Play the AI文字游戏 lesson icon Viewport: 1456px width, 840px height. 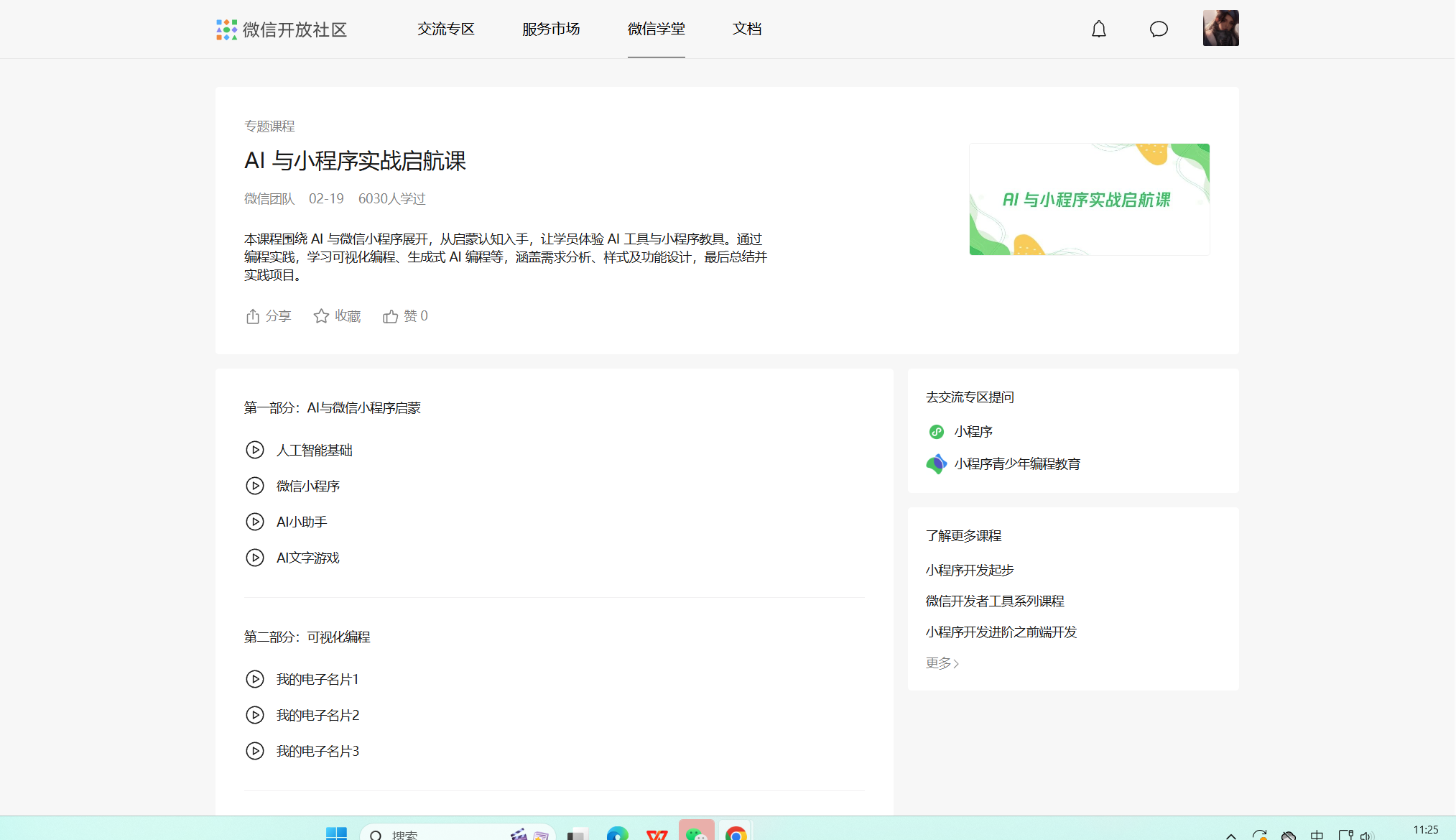point(255,558)
